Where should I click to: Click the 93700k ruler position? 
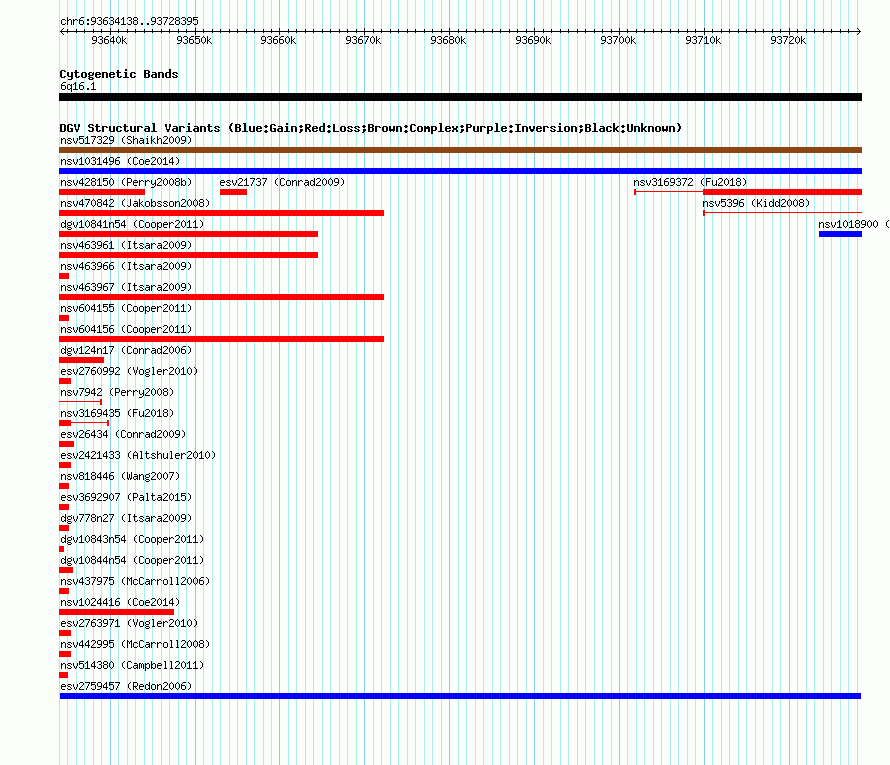point(618,40)
